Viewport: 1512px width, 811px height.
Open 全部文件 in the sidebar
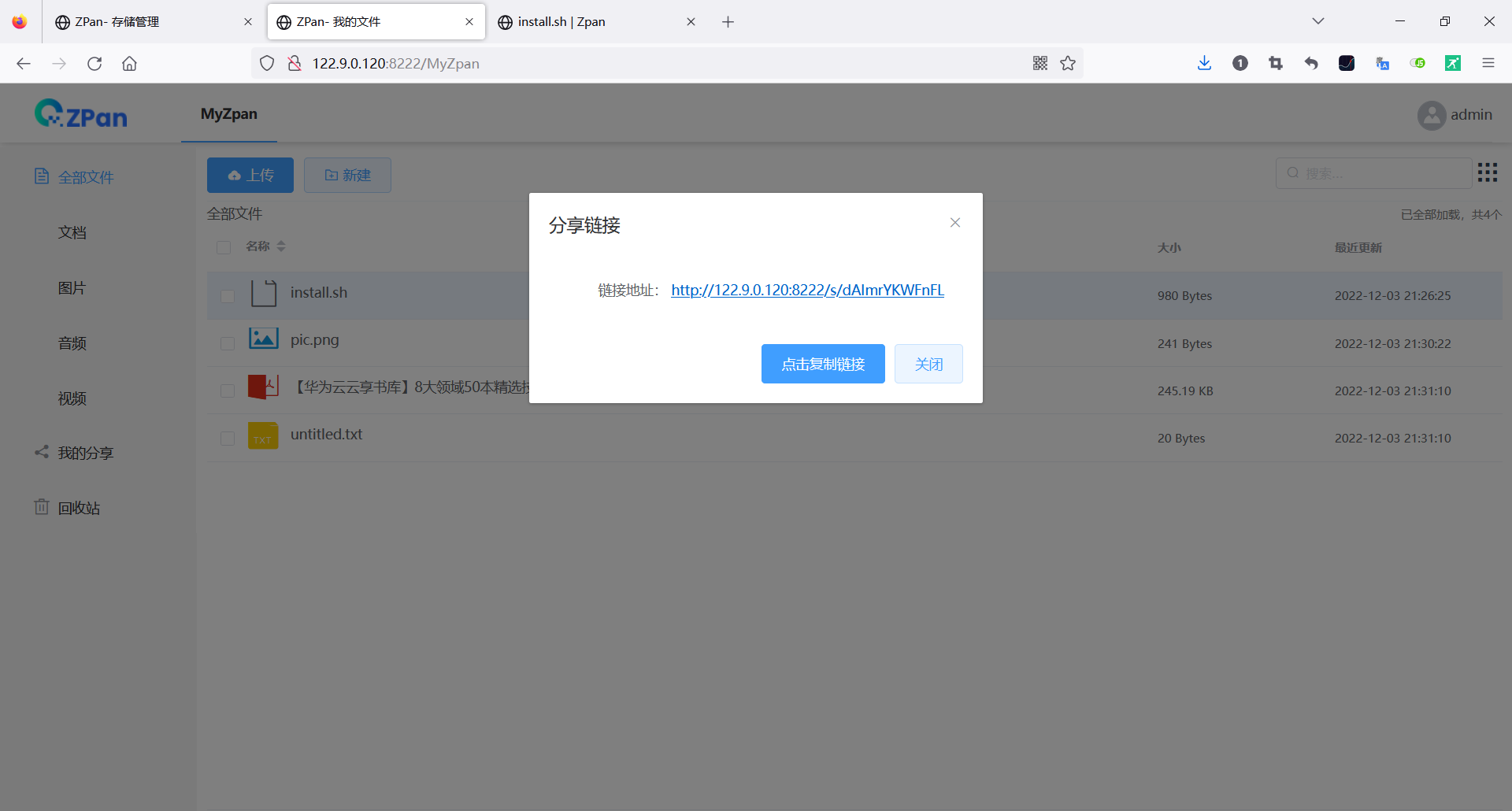point(86,177)
